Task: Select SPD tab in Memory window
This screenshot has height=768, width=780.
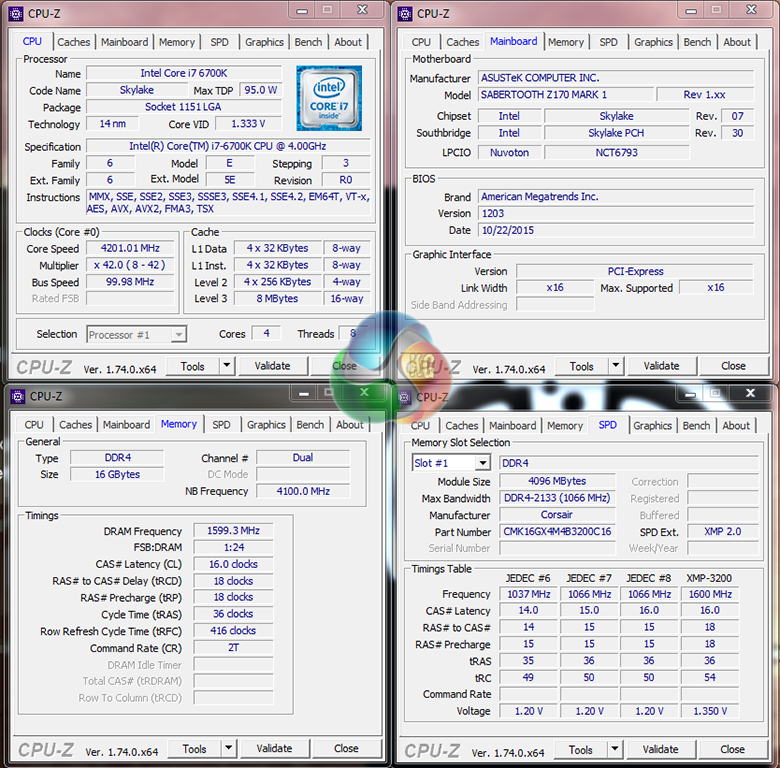Action: point(221,425)
